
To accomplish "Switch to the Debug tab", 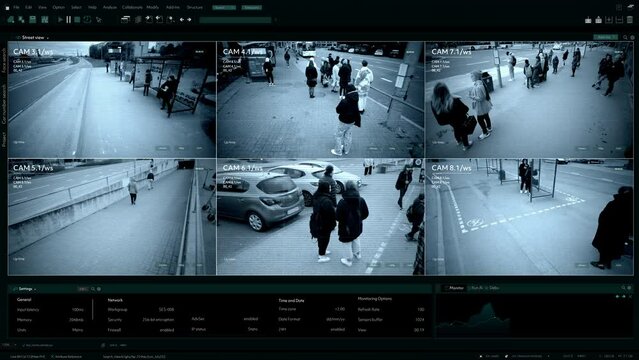I will (x=494, y=288).
